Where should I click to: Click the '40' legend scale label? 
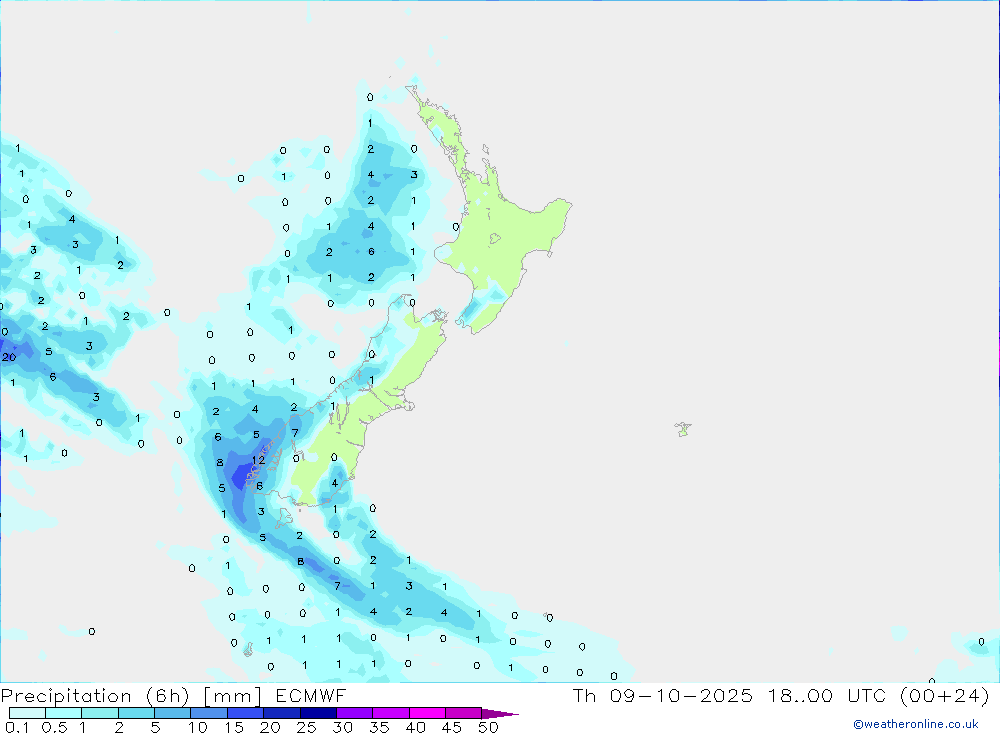(415, 727)
